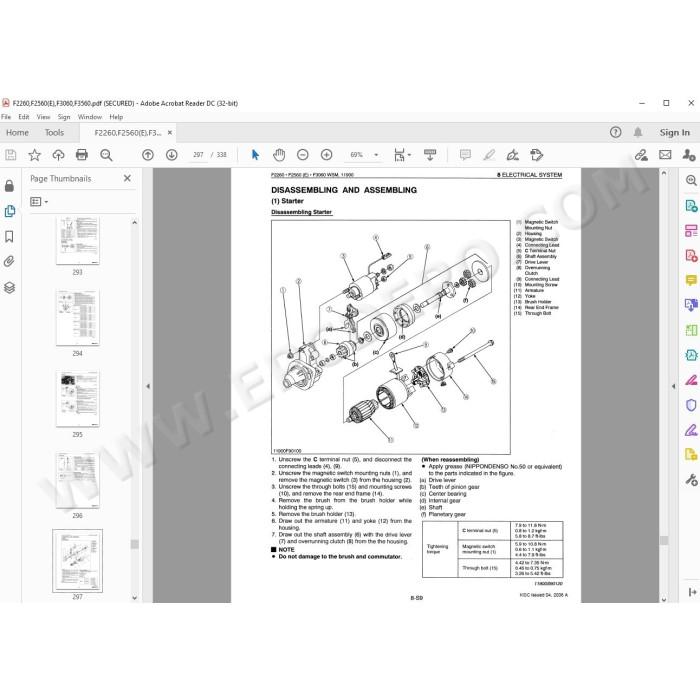Switch to the Tools tab
Screen dimensions: 700x700
[x=54, y=133]
